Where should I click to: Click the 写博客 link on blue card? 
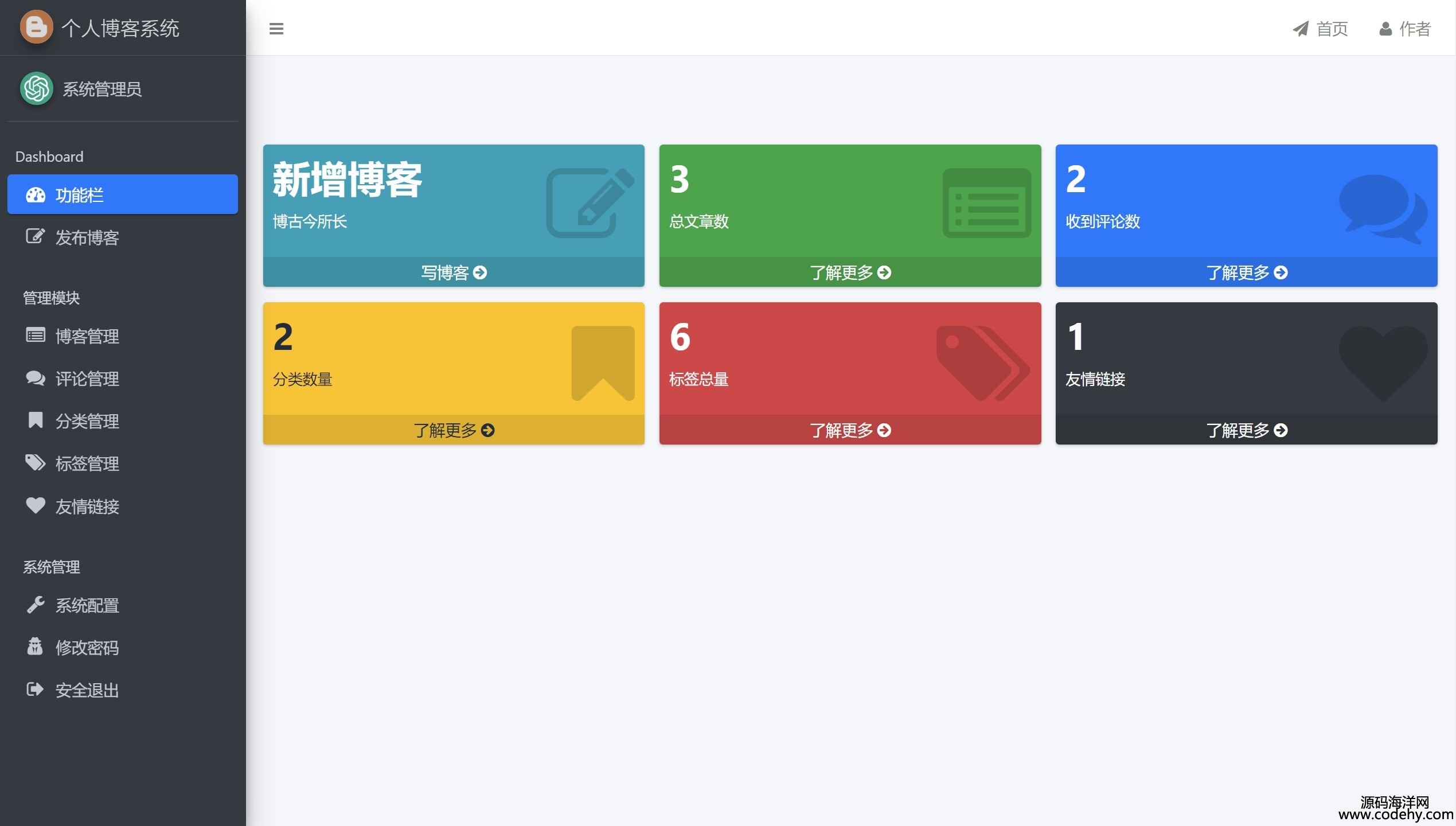pos(453,272)
